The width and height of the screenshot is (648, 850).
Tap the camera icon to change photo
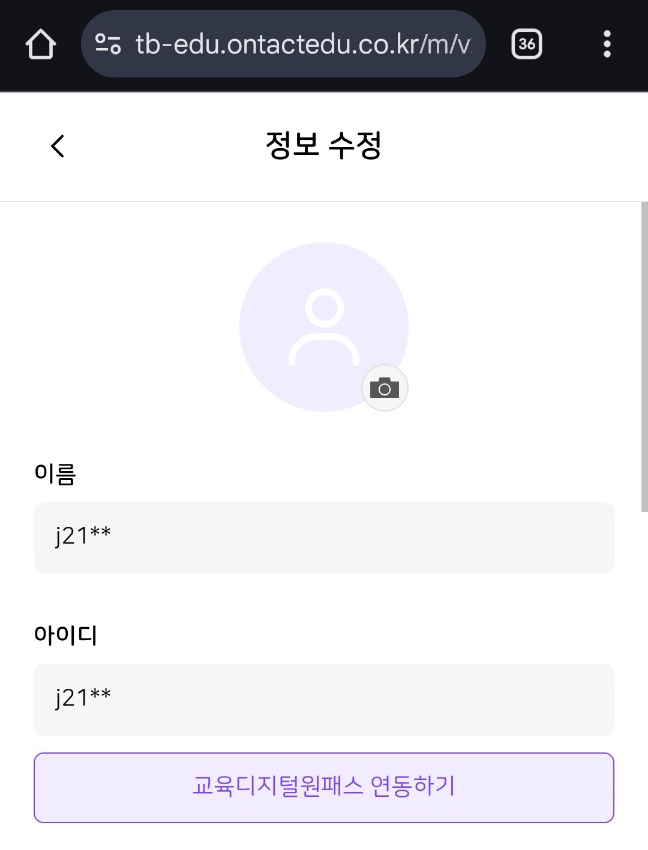tap(385, 388)
